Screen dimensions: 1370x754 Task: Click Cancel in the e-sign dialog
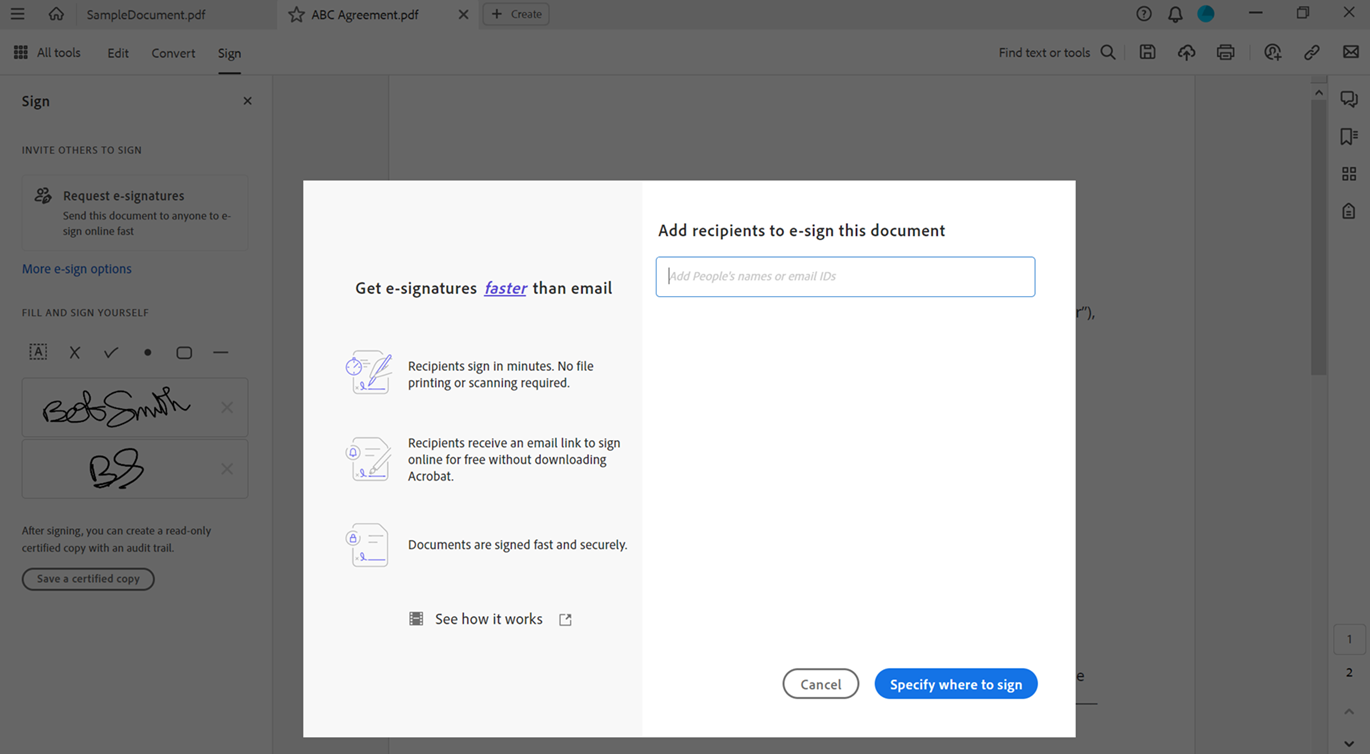coord(820,684)
